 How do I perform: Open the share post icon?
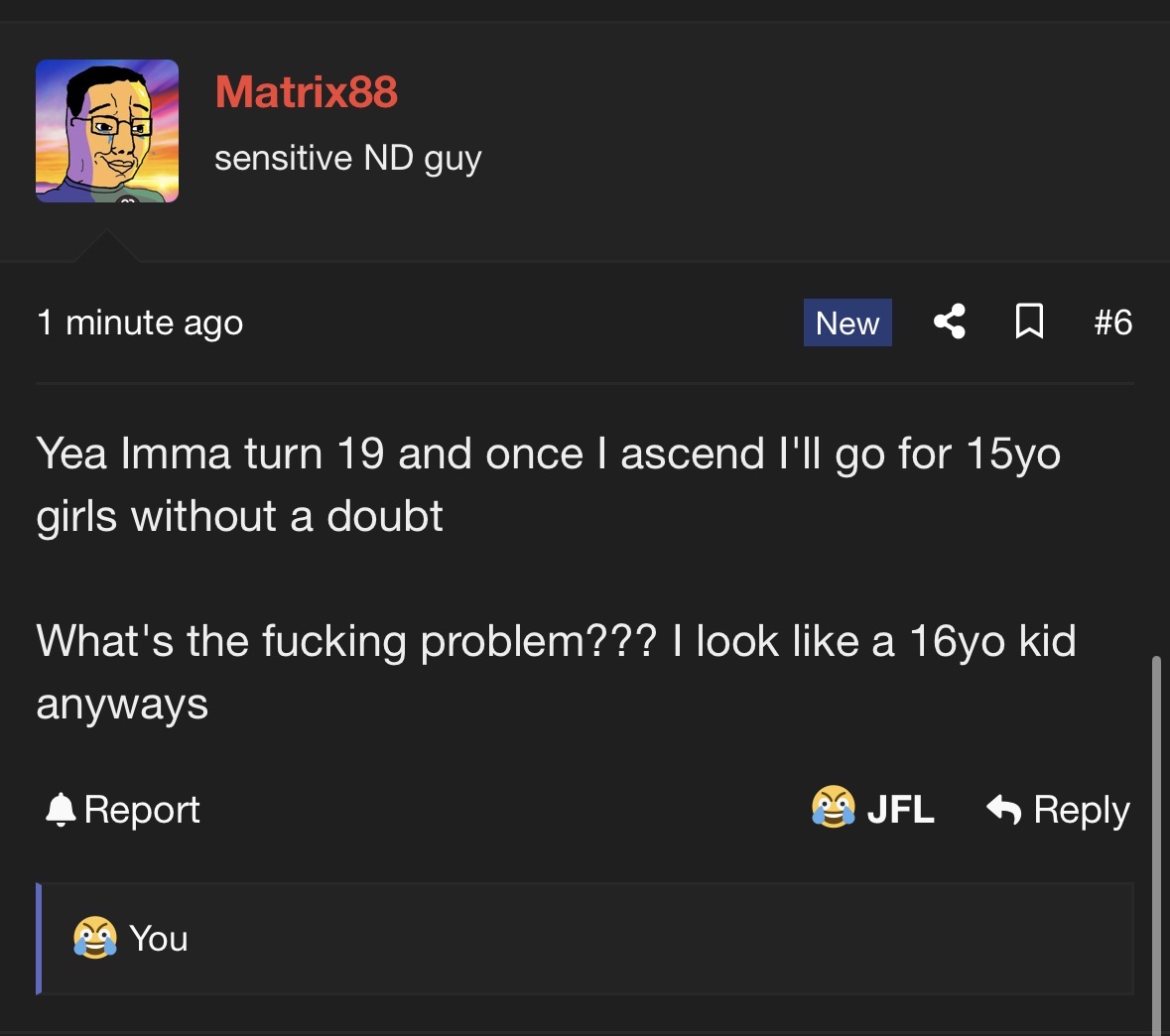(949, 322)
